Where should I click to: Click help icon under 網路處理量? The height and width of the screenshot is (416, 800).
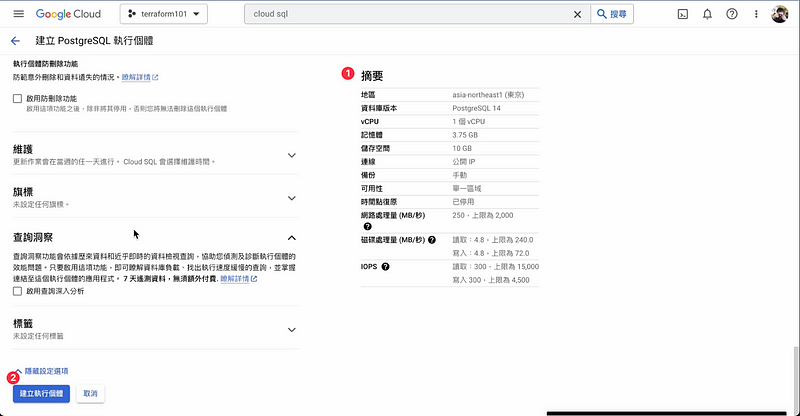point(367,227)
